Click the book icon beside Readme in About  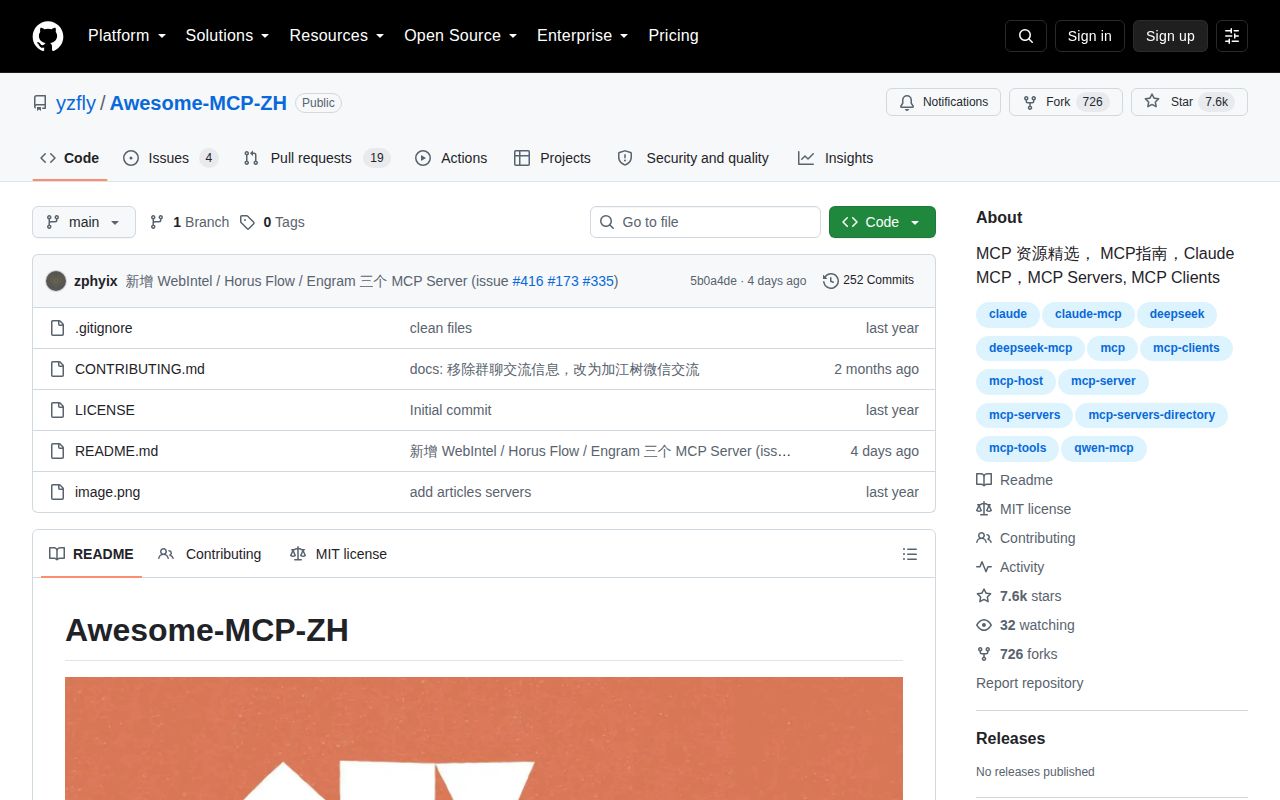pos(984,480)
